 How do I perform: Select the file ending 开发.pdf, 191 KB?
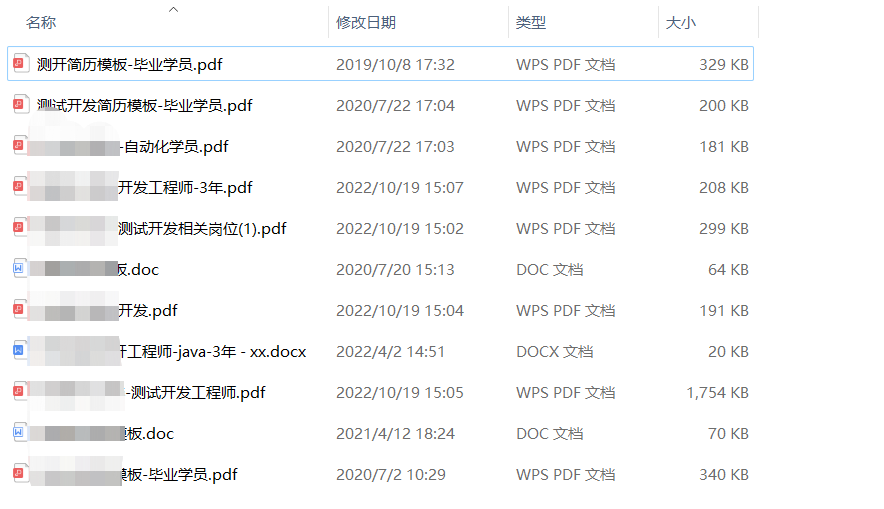[x=381, y=311]
